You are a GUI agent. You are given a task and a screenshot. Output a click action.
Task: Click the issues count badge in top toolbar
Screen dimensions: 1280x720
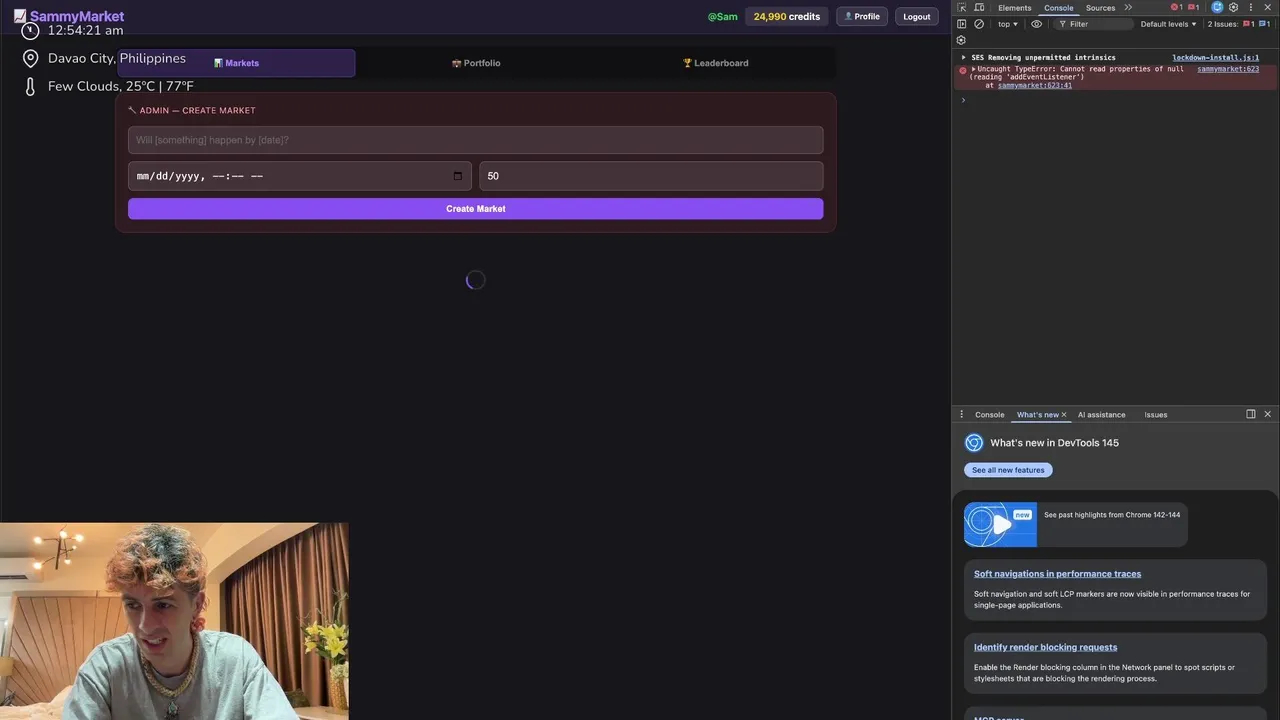click(x=1194, y=7)
